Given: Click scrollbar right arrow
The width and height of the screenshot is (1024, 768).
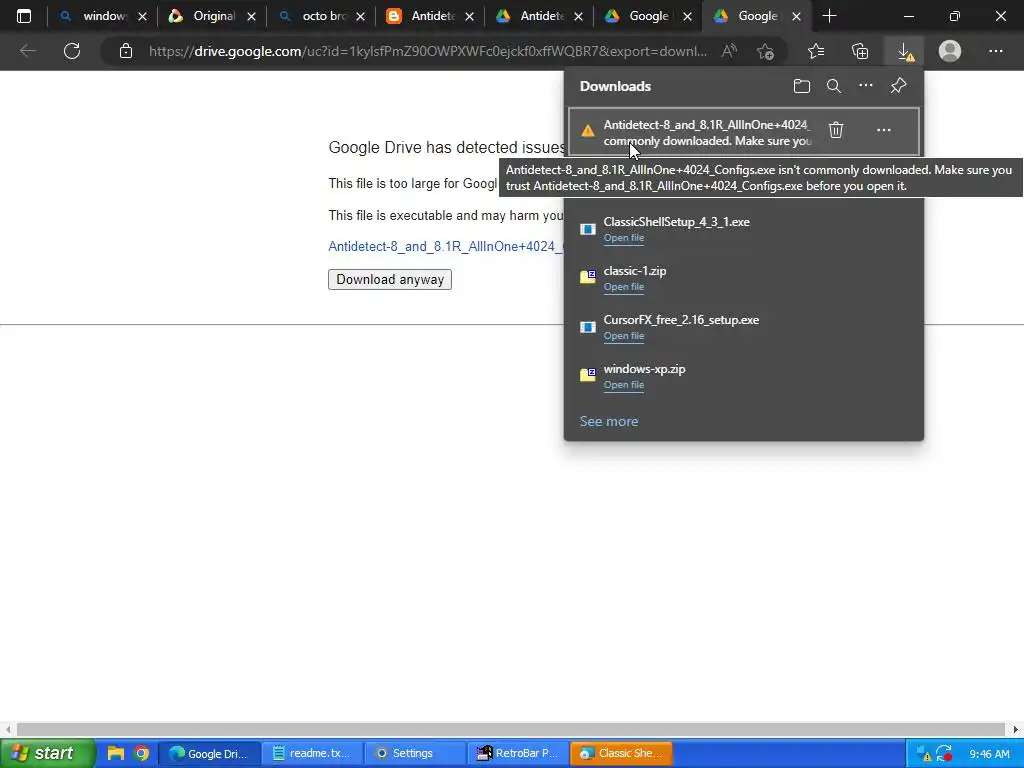Looking at the screenshot, I should pyautogui.click(x=1016, y=729).
